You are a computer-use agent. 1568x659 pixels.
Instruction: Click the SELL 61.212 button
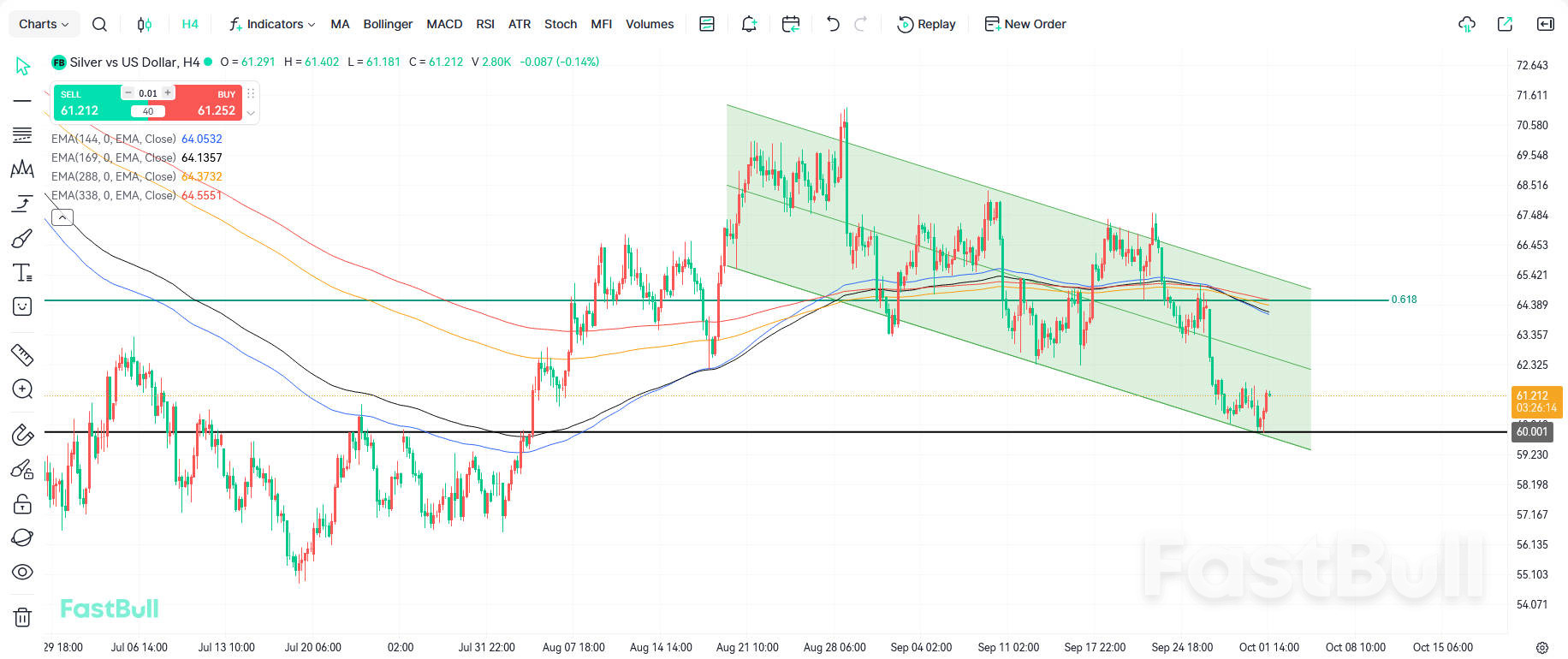[x=88, y=103]
